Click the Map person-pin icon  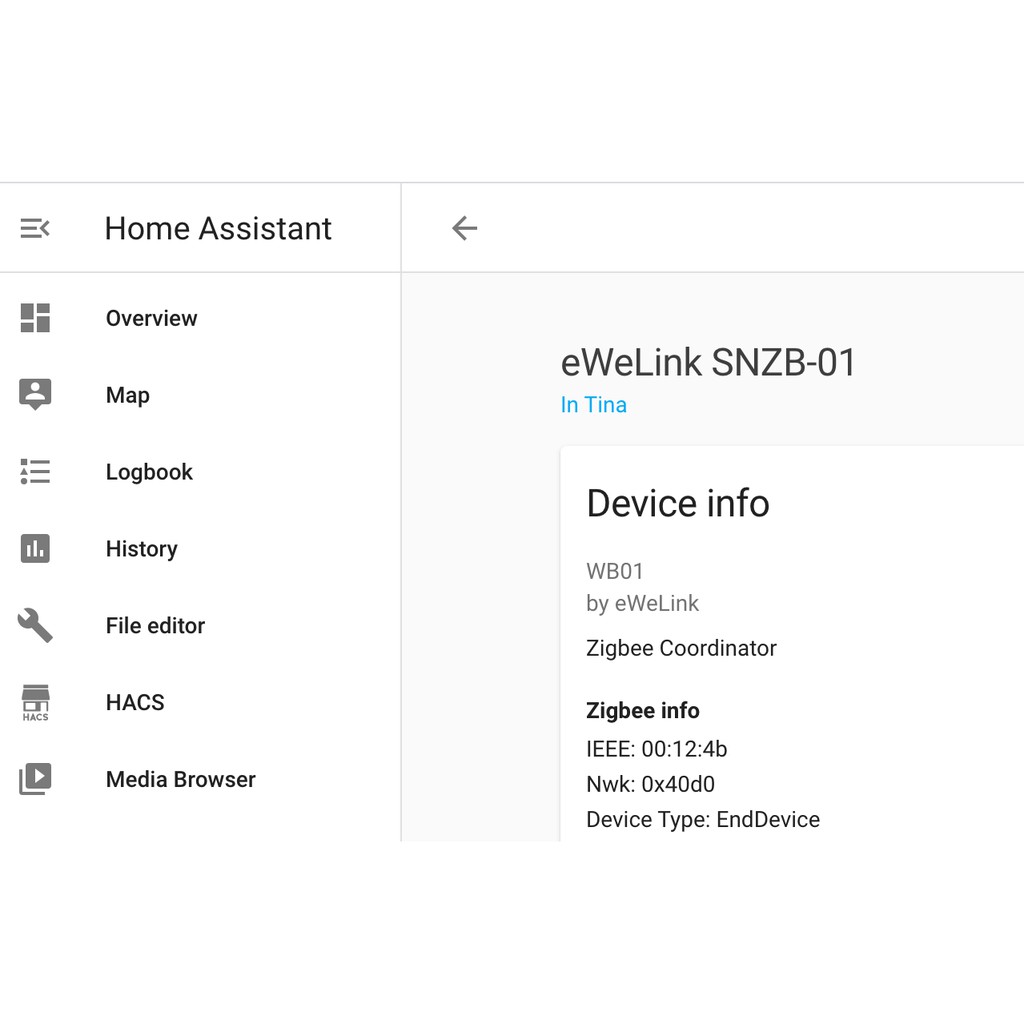pyautogui.click(x=35, y=394)
